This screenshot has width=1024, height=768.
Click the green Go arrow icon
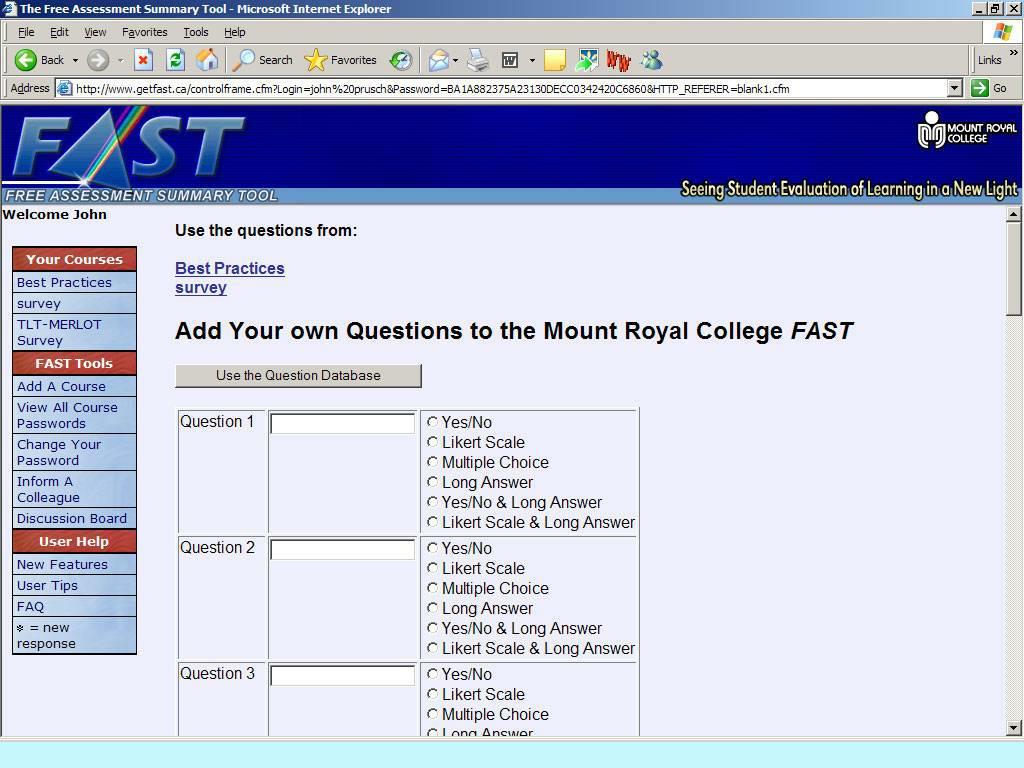coord(980,88)
